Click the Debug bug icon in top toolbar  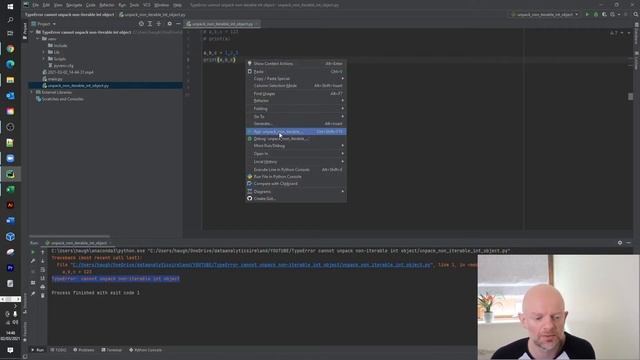[596, 14]
